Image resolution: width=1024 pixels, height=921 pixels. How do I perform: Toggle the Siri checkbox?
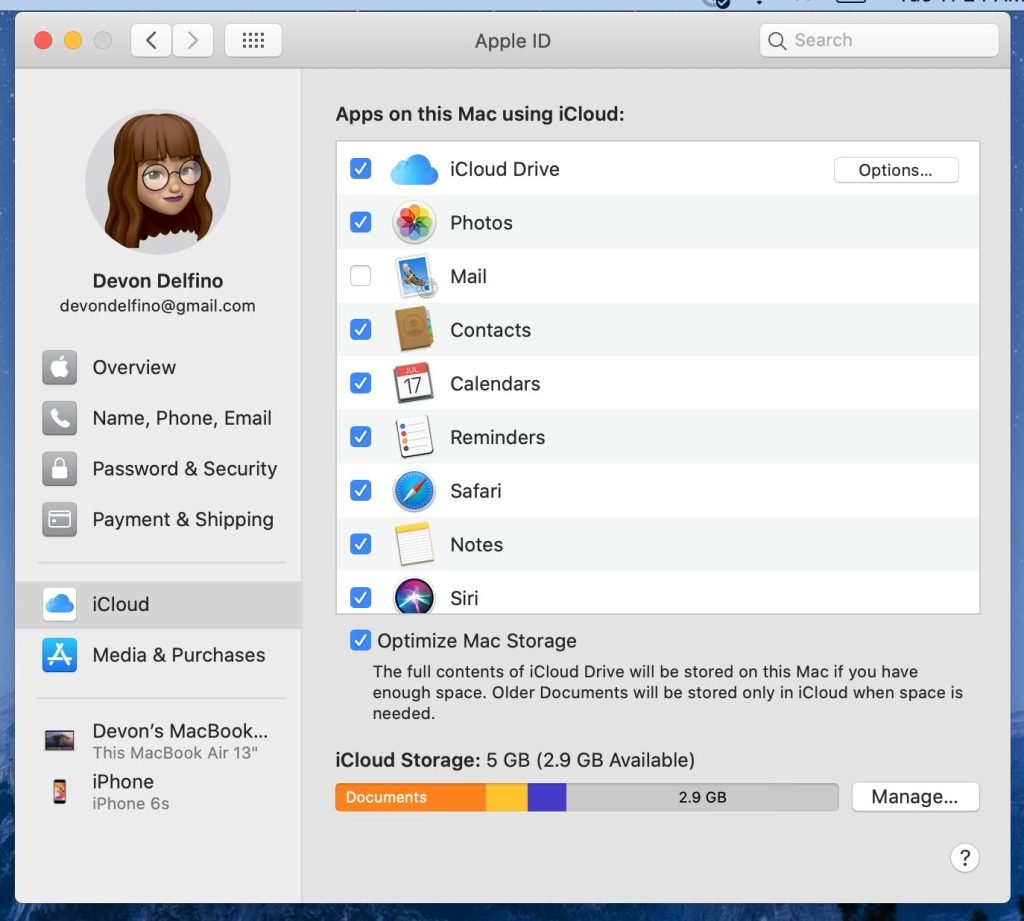(360, 597)
